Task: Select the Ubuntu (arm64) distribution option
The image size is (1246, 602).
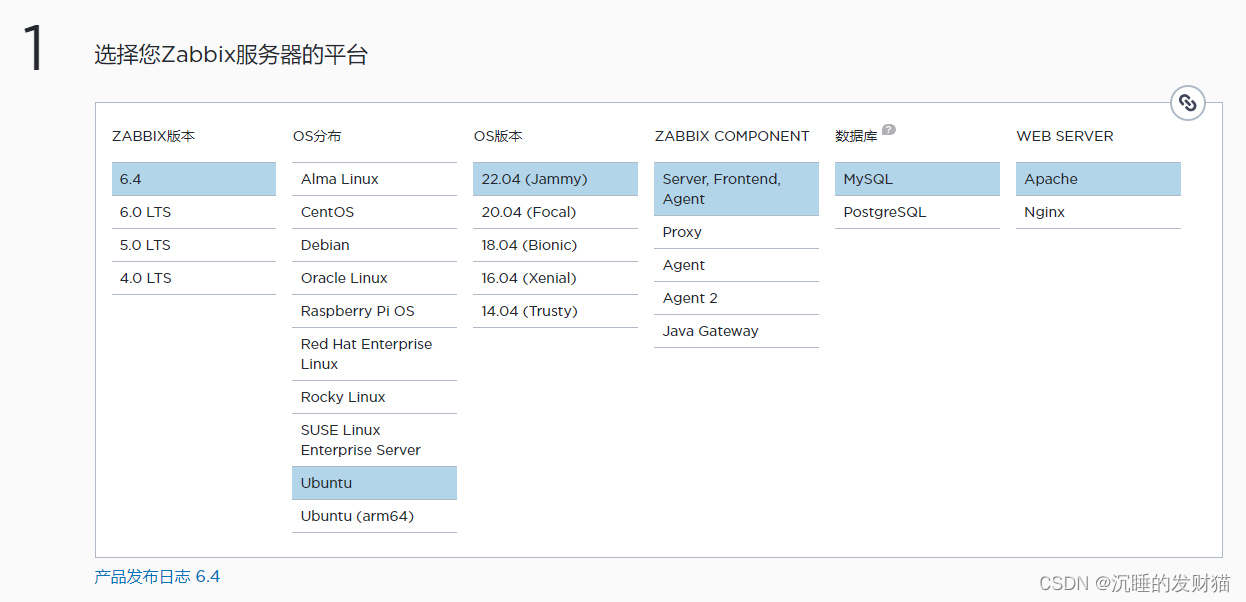Action: (374, 516)
